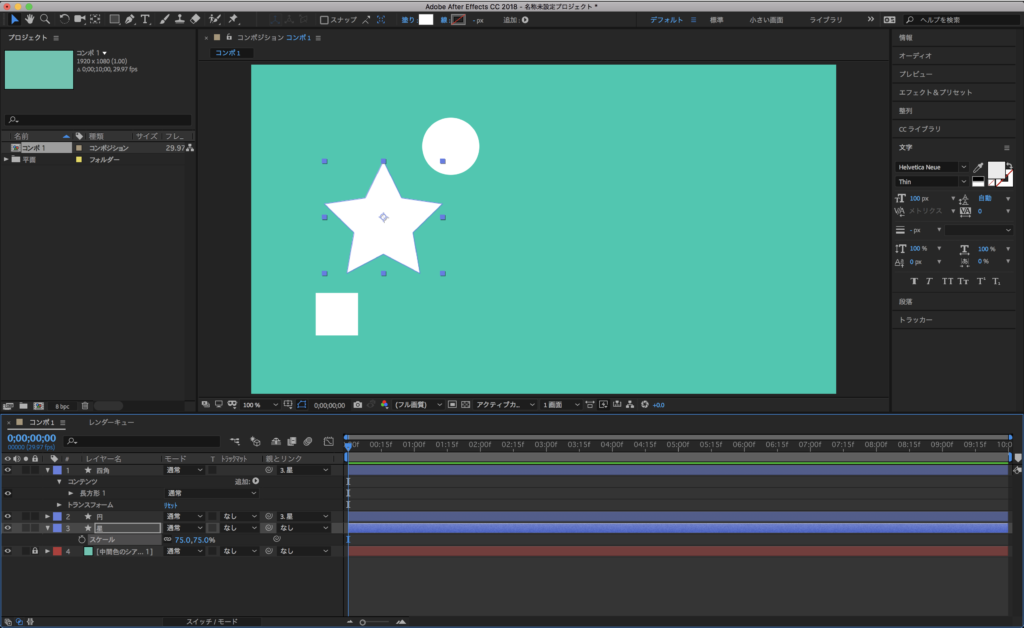This screenshot has height=628, width=1024.
Task: Select the Pen tool
Action: coord(131,19)
